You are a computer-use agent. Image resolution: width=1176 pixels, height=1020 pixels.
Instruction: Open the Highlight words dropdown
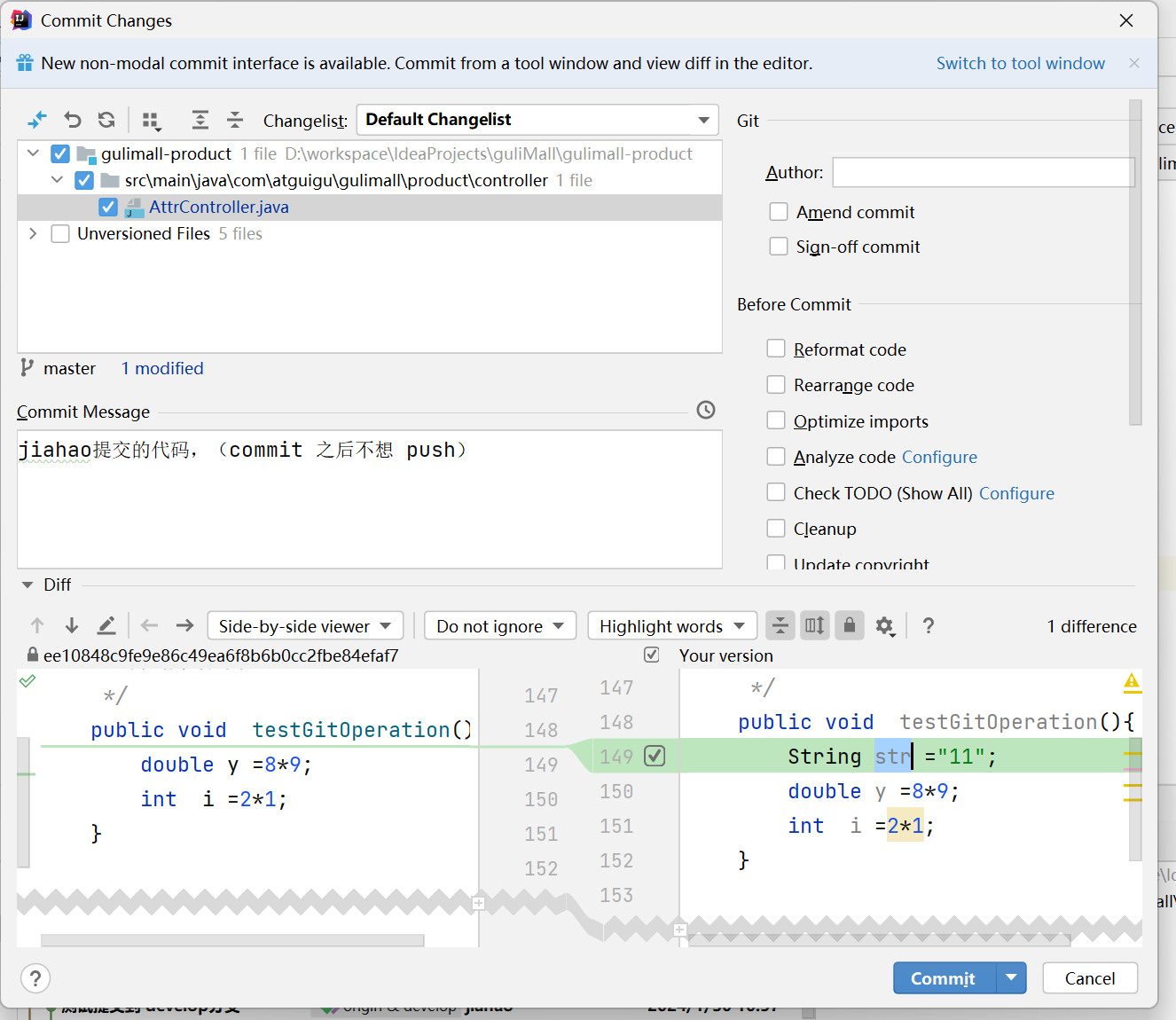click(671, 625)
